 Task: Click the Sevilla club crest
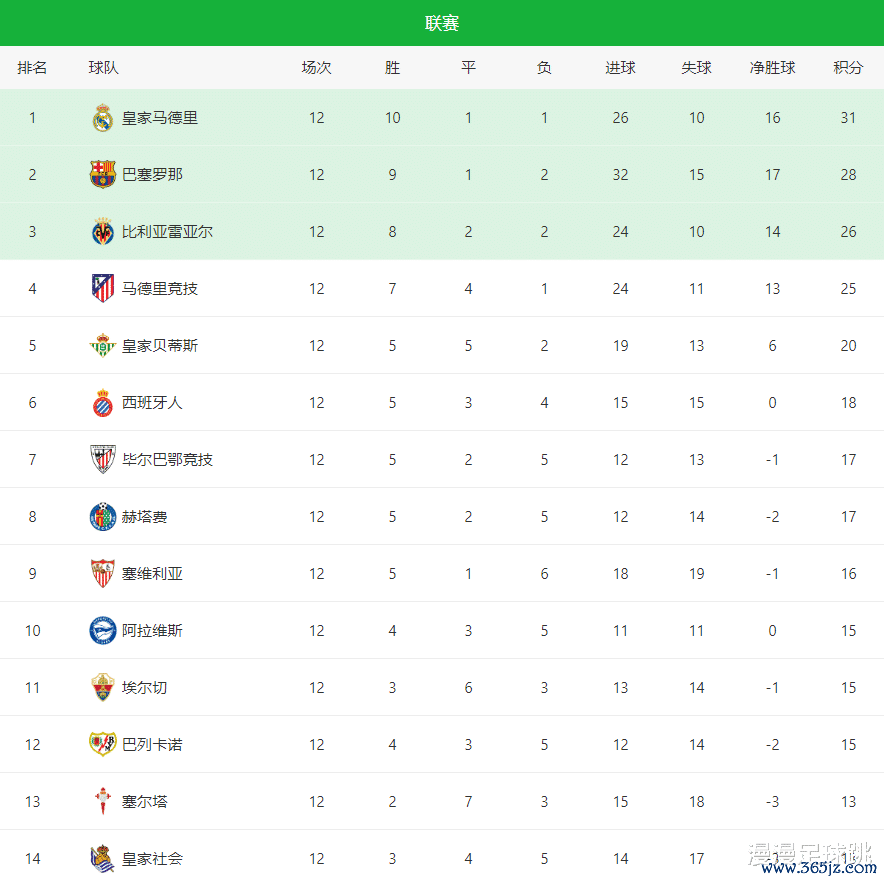tap(103, 574)
